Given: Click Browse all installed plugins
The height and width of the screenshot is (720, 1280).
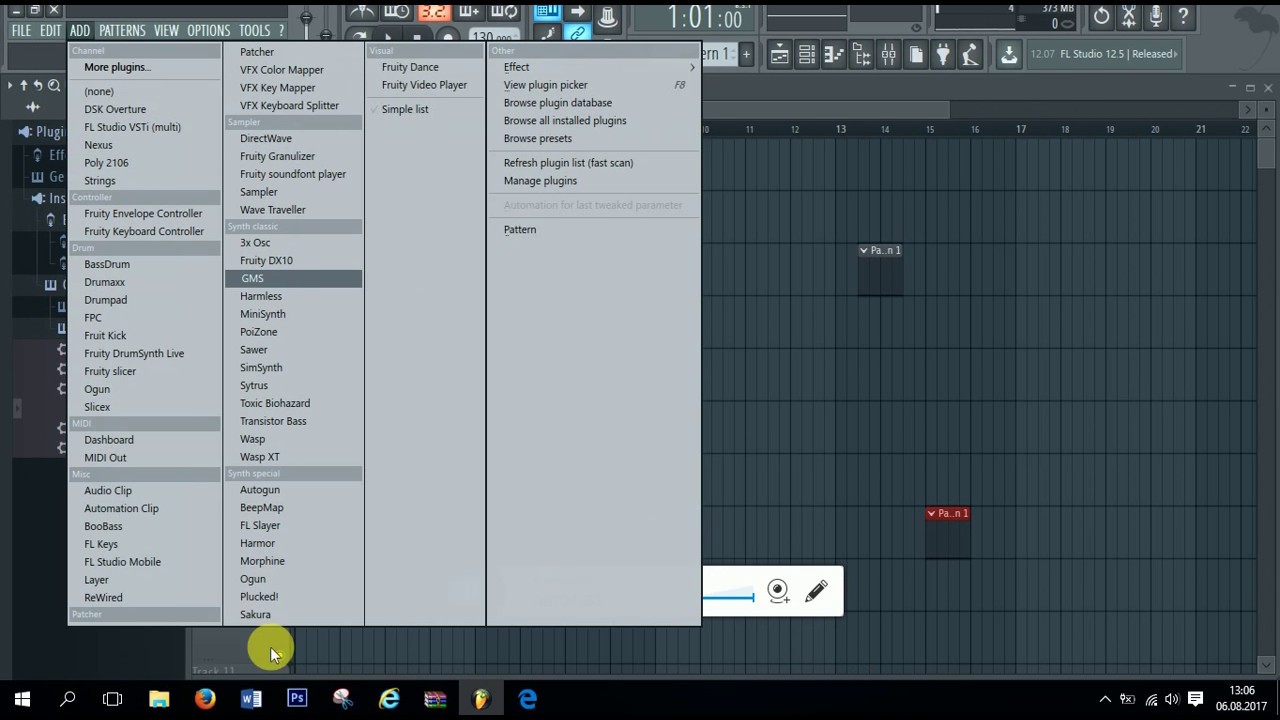Looking at the screenshot, I should pos(565,121).
